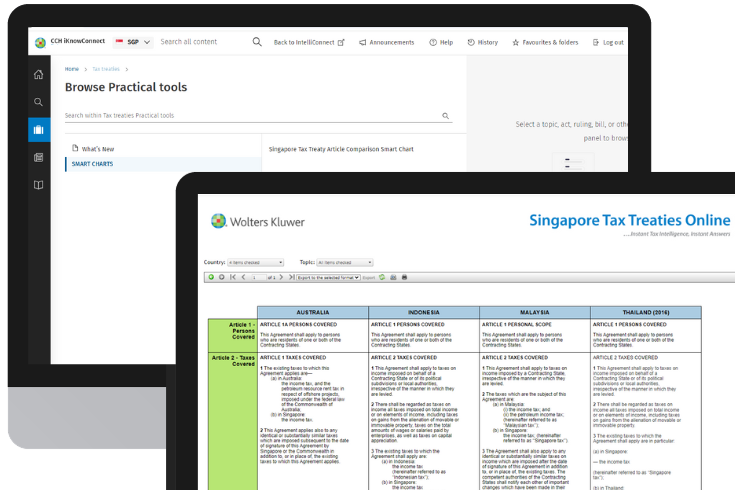The height and width of the screenshot is (490, 735).
Task: Open the news icon in left sidebar
Action: (x=39, y=157)
